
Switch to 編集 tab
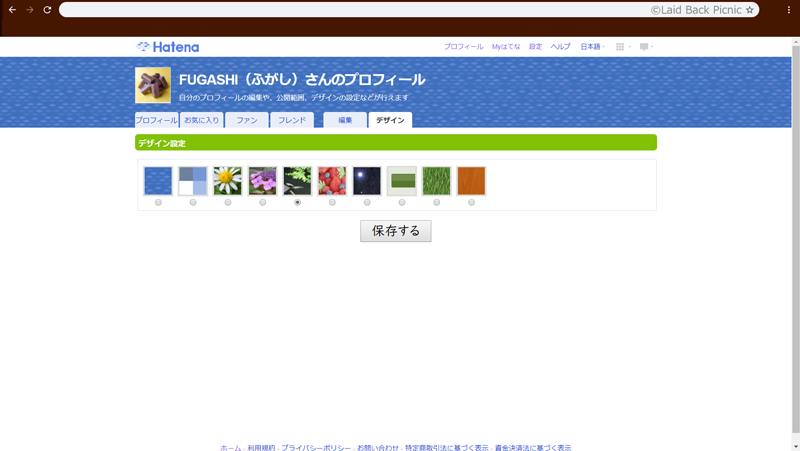(345, 120)
